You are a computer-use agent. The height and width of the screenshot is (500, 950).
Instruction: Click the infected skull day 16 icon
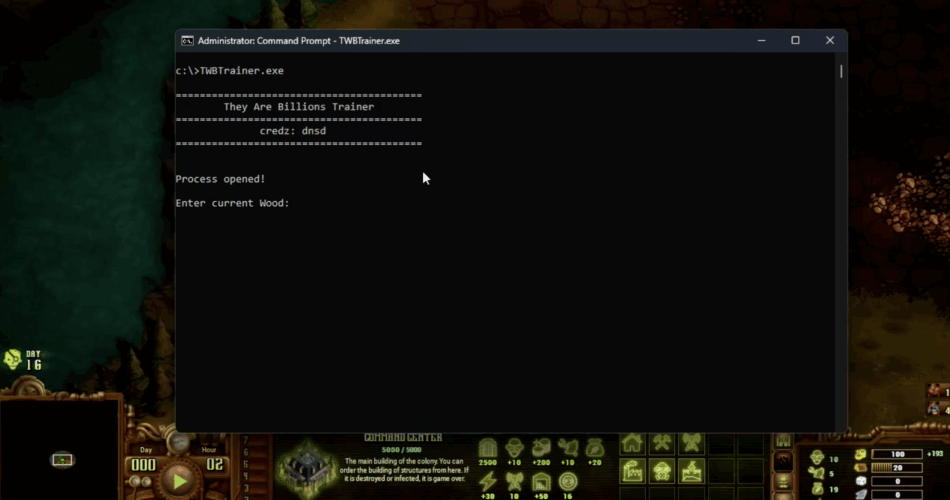(12, 359)
